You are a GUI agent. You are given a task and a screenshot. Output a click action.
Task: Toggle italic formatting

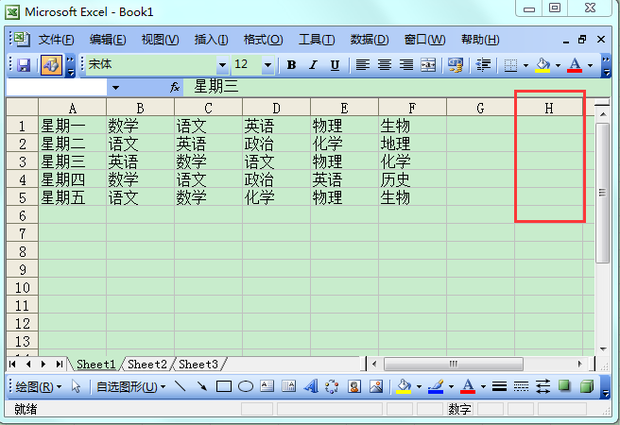(x=313, y=65)
